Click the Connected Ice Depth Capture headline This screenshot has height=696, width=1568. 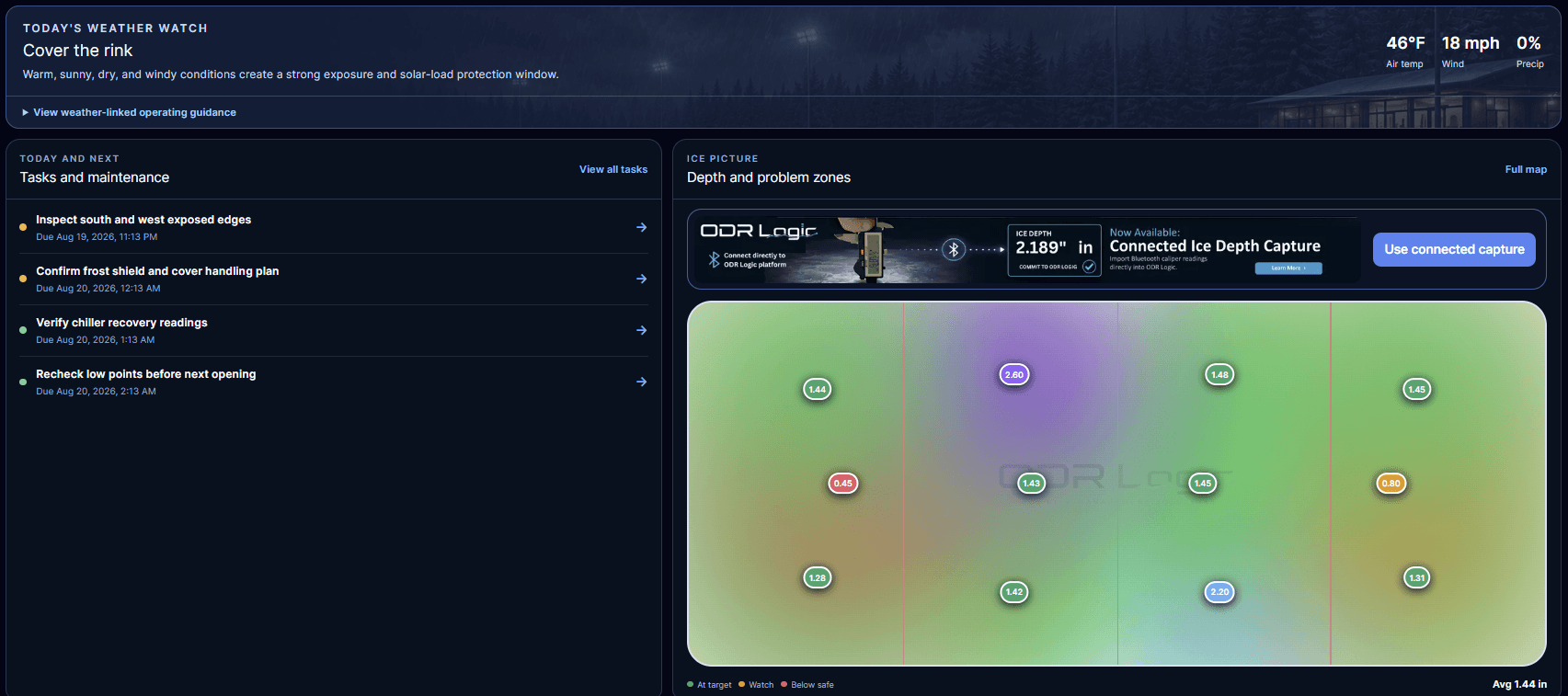click(1215, 246)
